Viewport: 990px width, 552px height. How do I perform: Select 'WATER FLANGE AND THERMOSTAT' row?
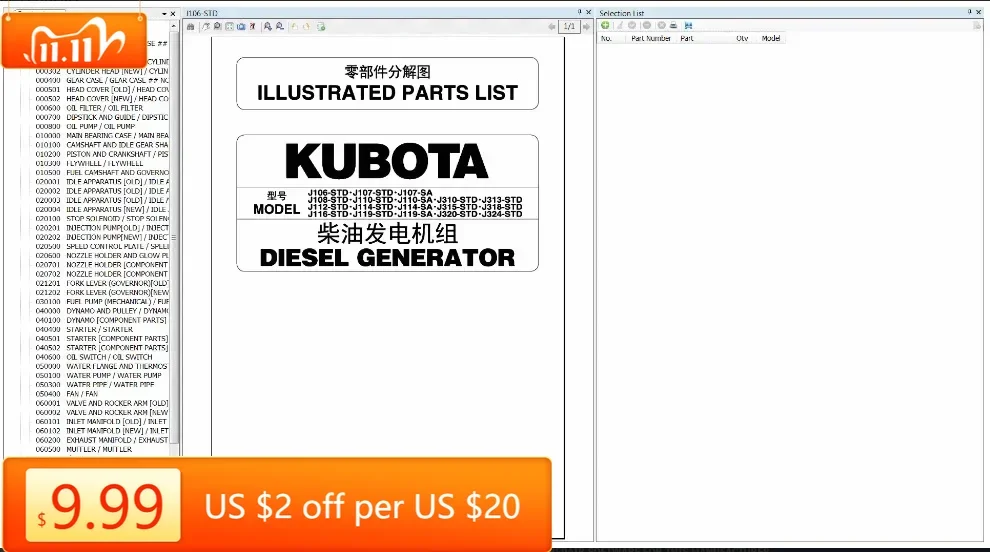tap(102, 366)
